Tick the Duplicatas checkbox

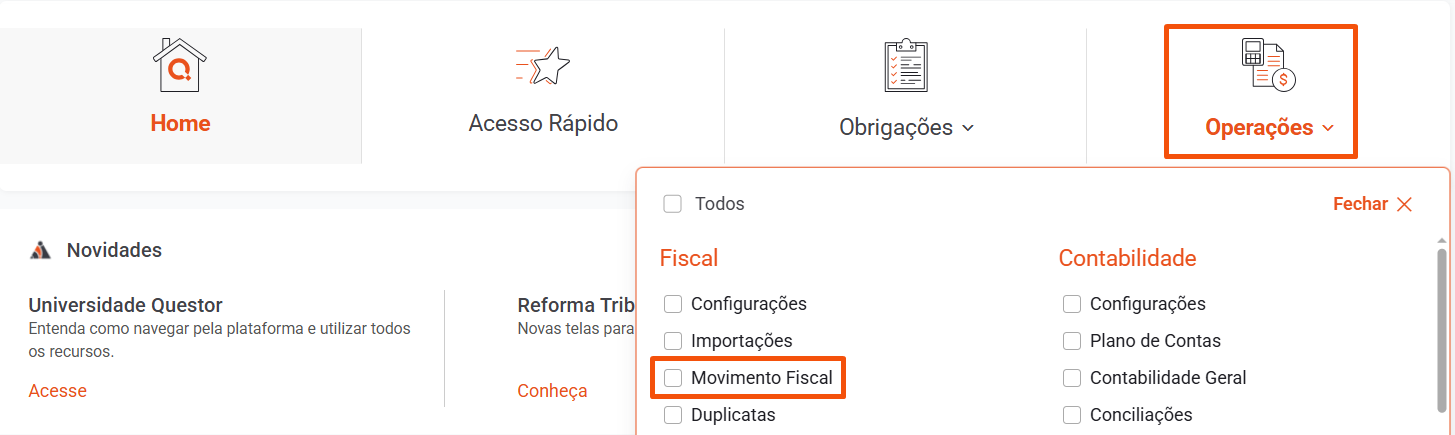[x=673, y=414]
